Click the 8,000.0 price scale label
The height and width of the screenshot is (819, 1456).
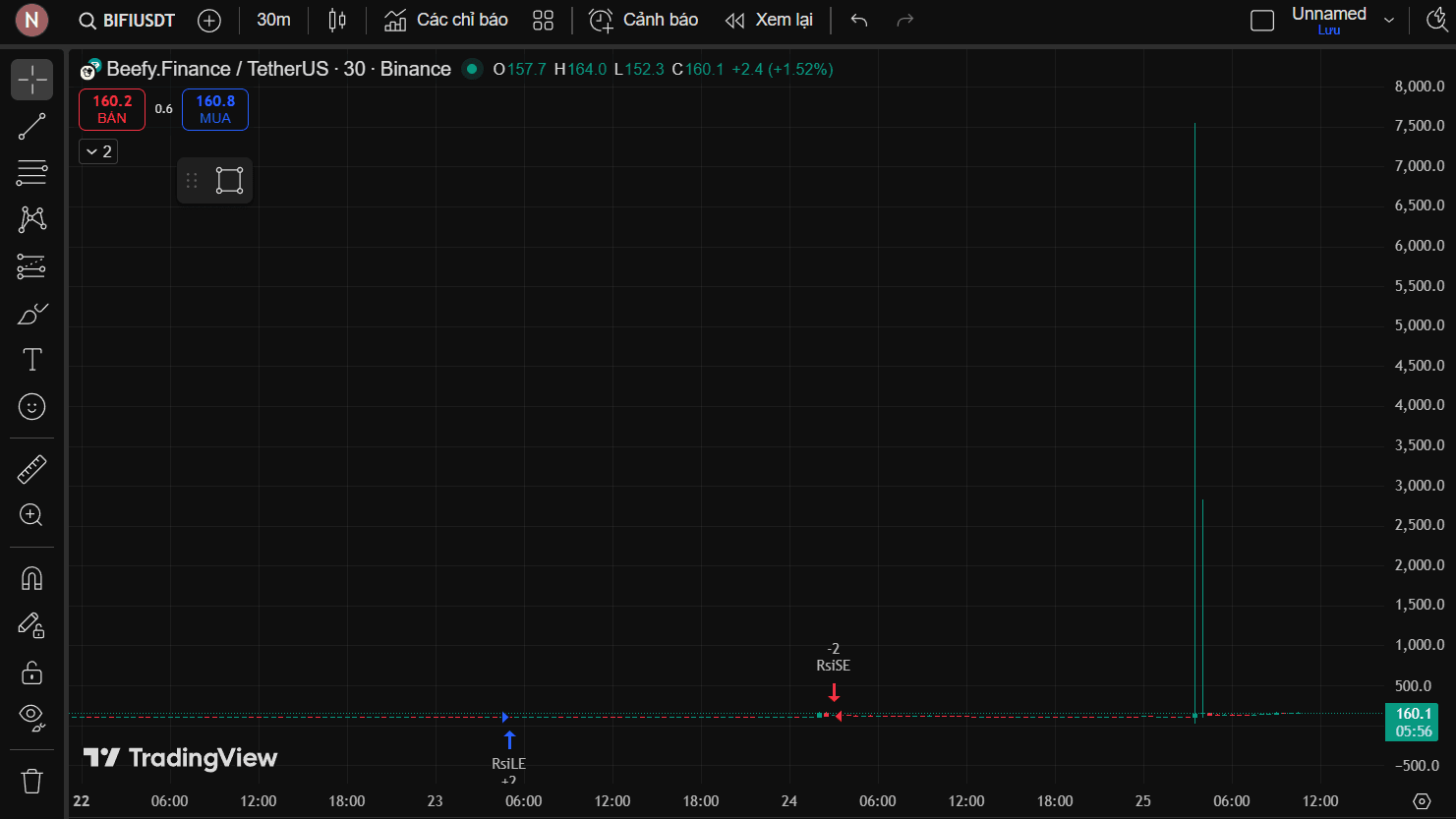click(1420, 87)
